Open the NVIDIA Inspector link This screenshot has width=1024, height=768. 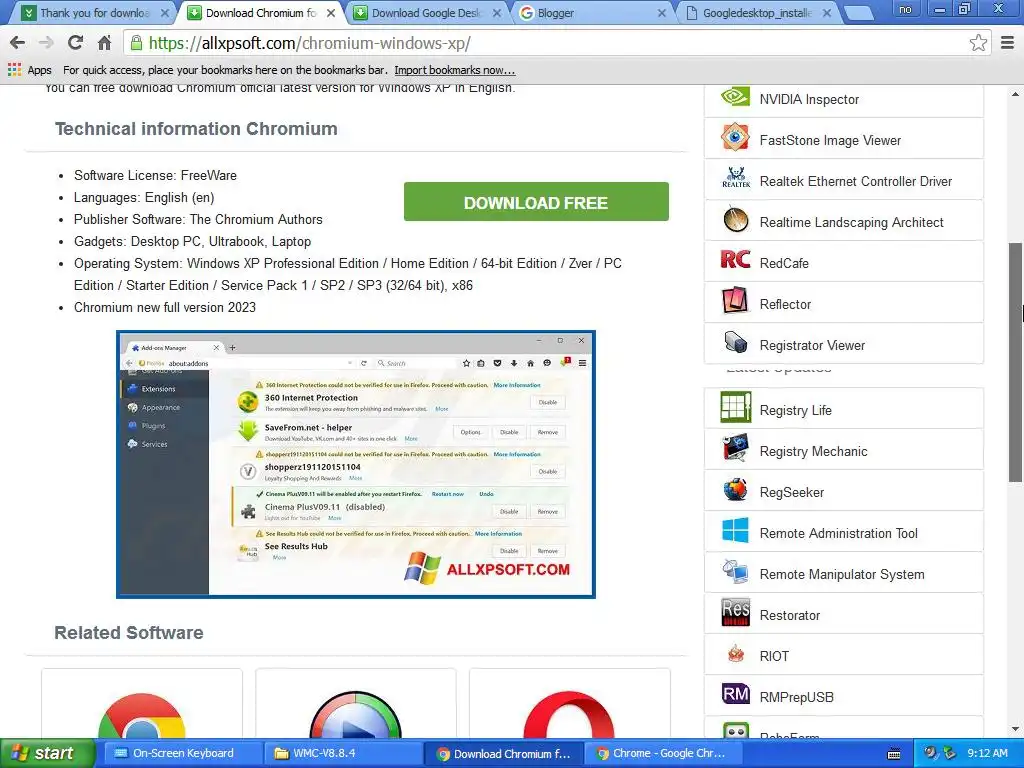coord(809,99)
